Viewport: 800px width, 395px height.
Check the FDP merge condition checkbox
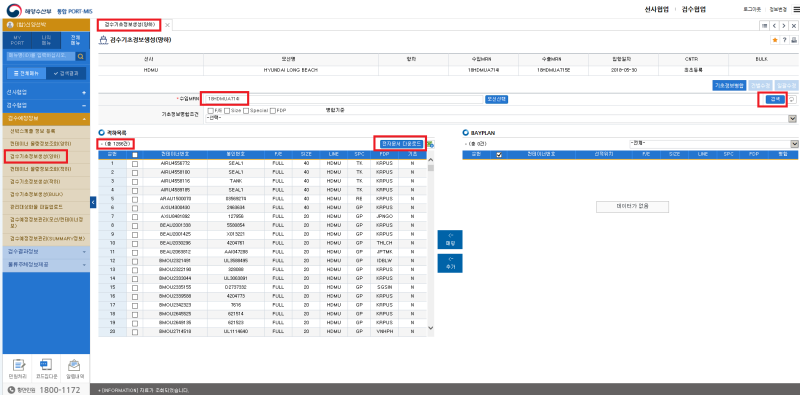(273, 111)
